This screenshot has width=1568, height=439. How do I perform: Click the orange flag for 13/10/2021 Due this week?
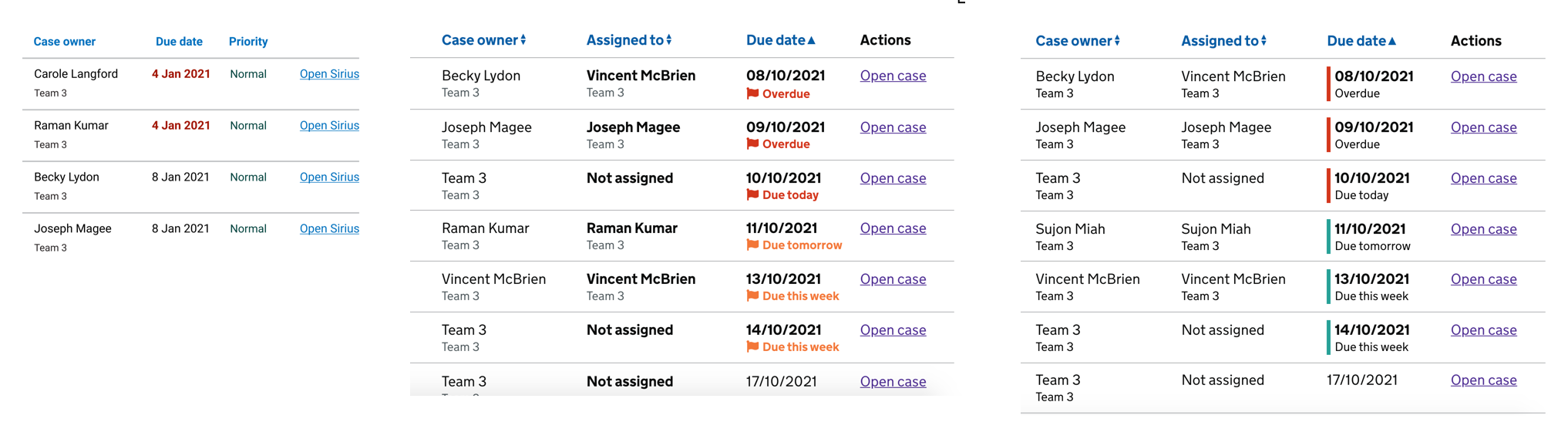coord(752,295)
